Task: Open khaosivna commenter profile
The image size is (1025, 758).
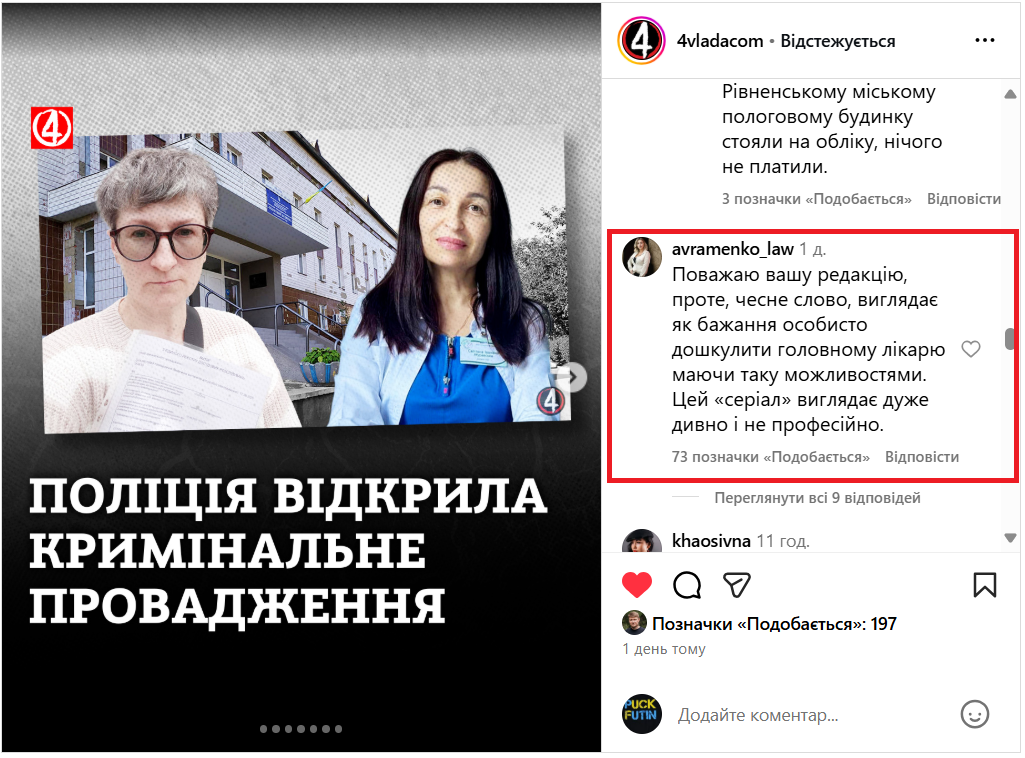Action: [x=711, y=541]
